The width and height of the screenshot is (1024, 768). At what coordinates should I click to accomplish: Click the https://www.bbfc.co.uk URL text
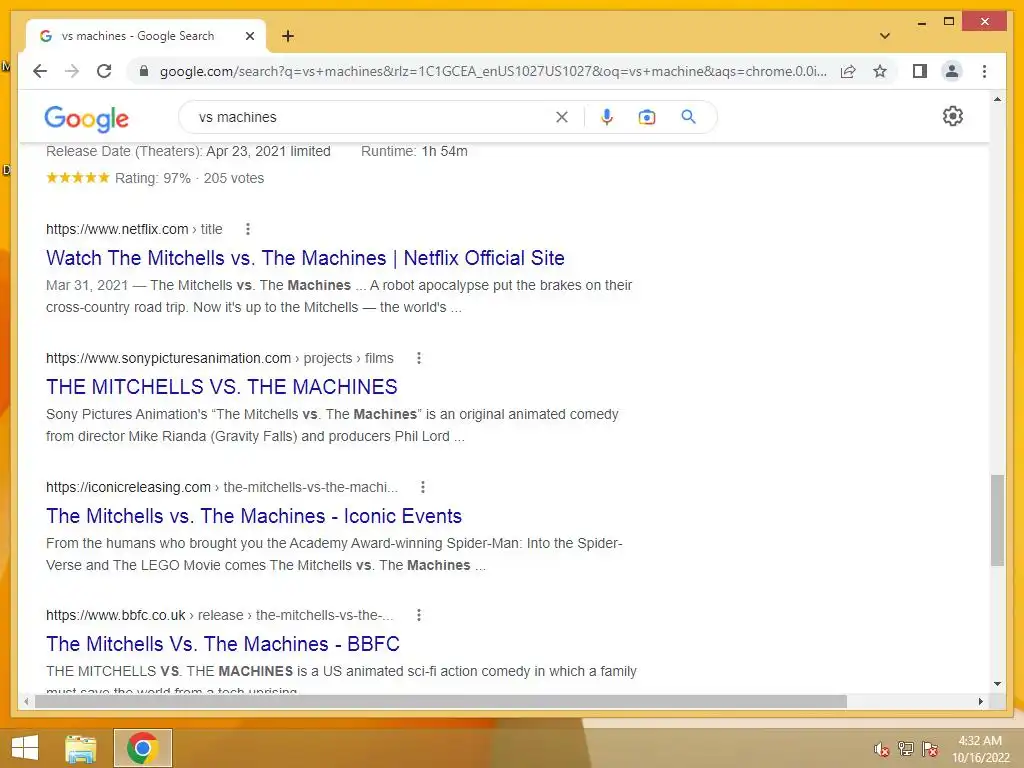click(116, 615)
